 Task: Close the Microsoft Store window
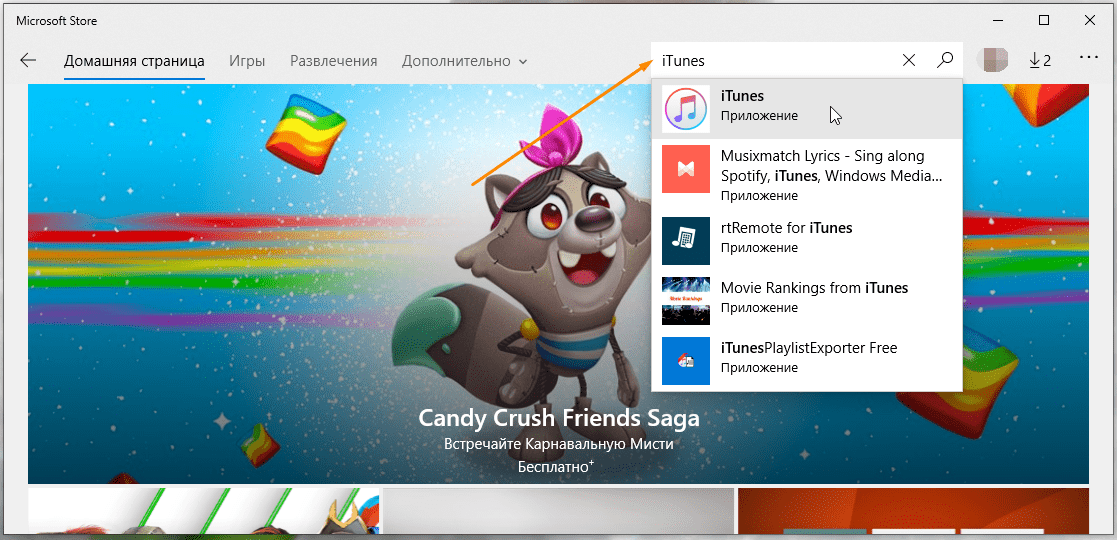(1089, 21)
